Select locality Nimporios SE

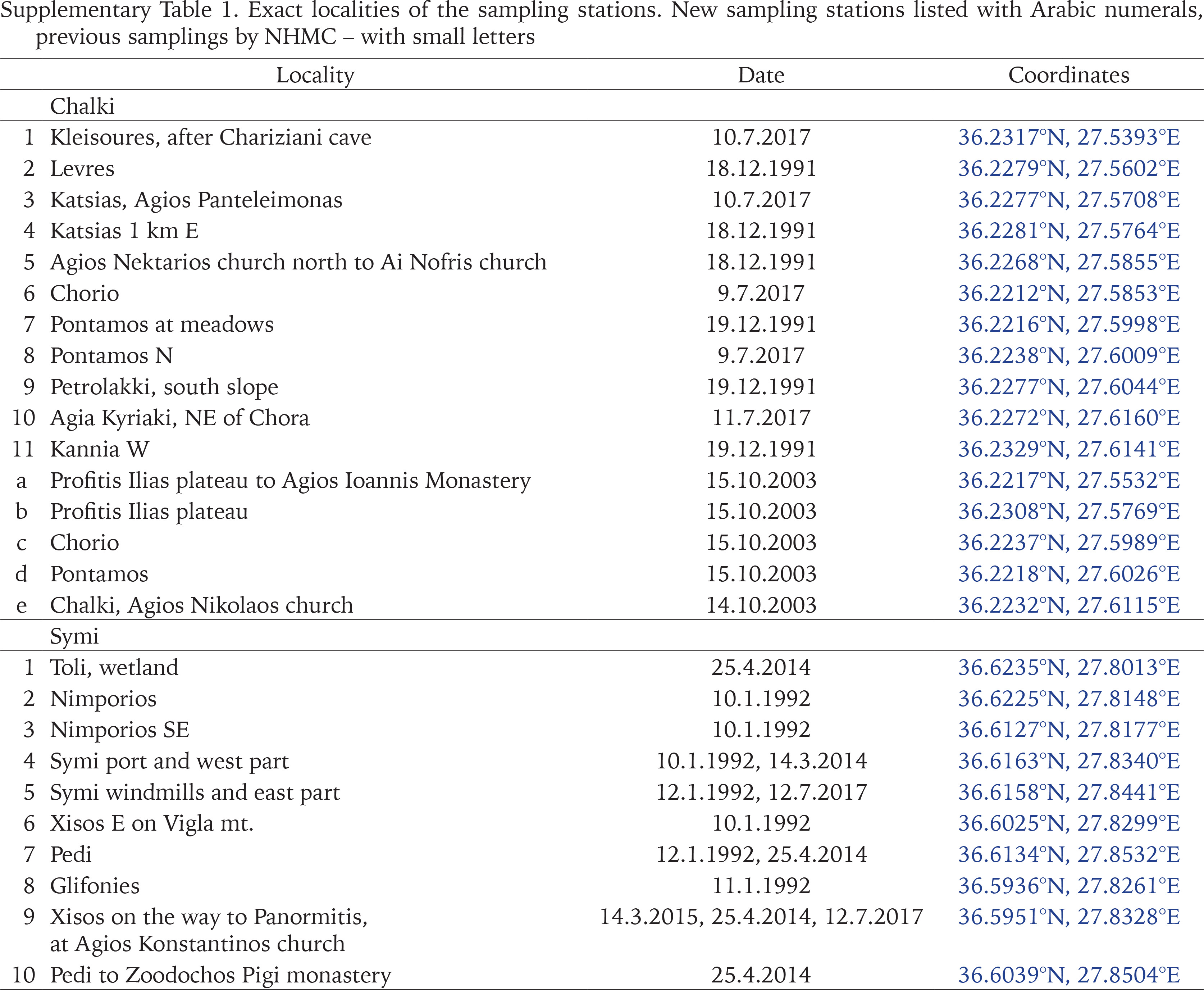pos(119,731)
